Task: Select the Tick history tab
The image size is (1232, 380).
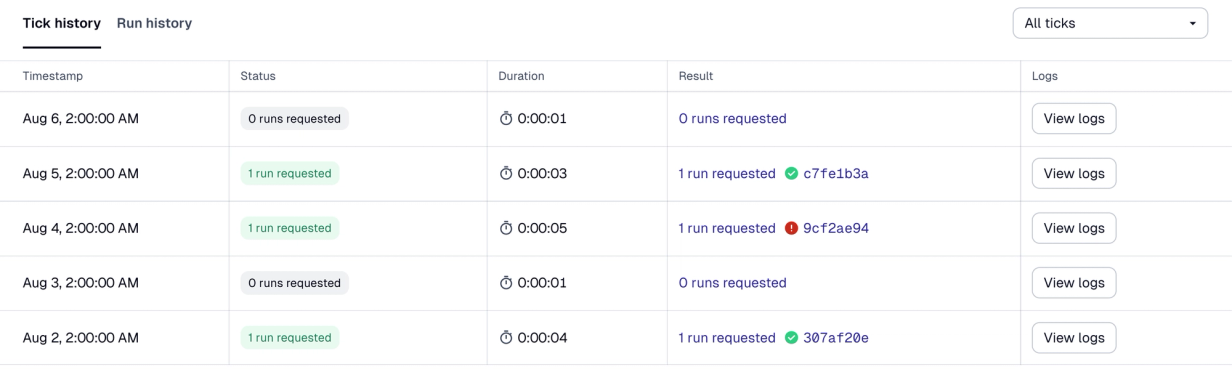Action: coord(62,23)
